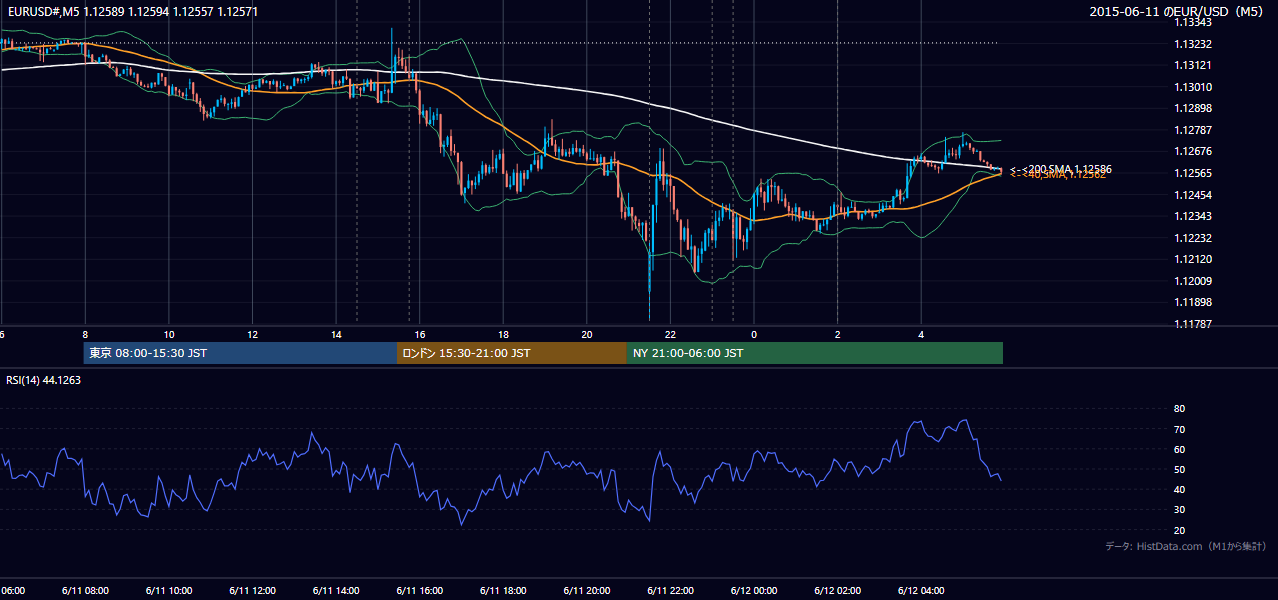Click the 6/11 18:00 date label
The image size is (1278, 600).
pyautogui.click(x=503, y=590)
